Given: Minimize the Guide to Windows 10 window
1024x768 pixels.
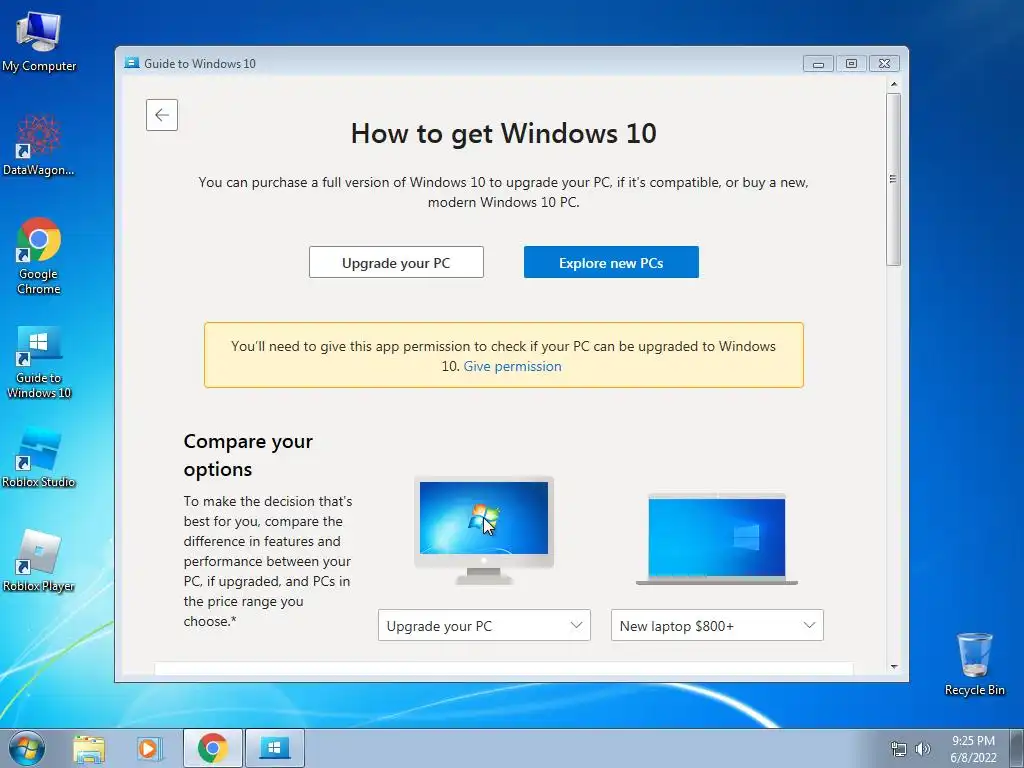Looking at the screenshot, I should (x=818, y=63).
